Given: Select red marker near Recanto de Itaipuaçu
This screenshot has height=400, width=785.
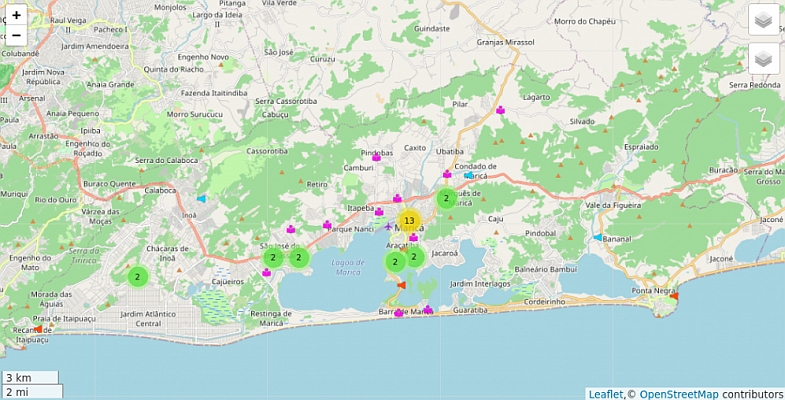Looking at the screenshot, I should [38, 328].
